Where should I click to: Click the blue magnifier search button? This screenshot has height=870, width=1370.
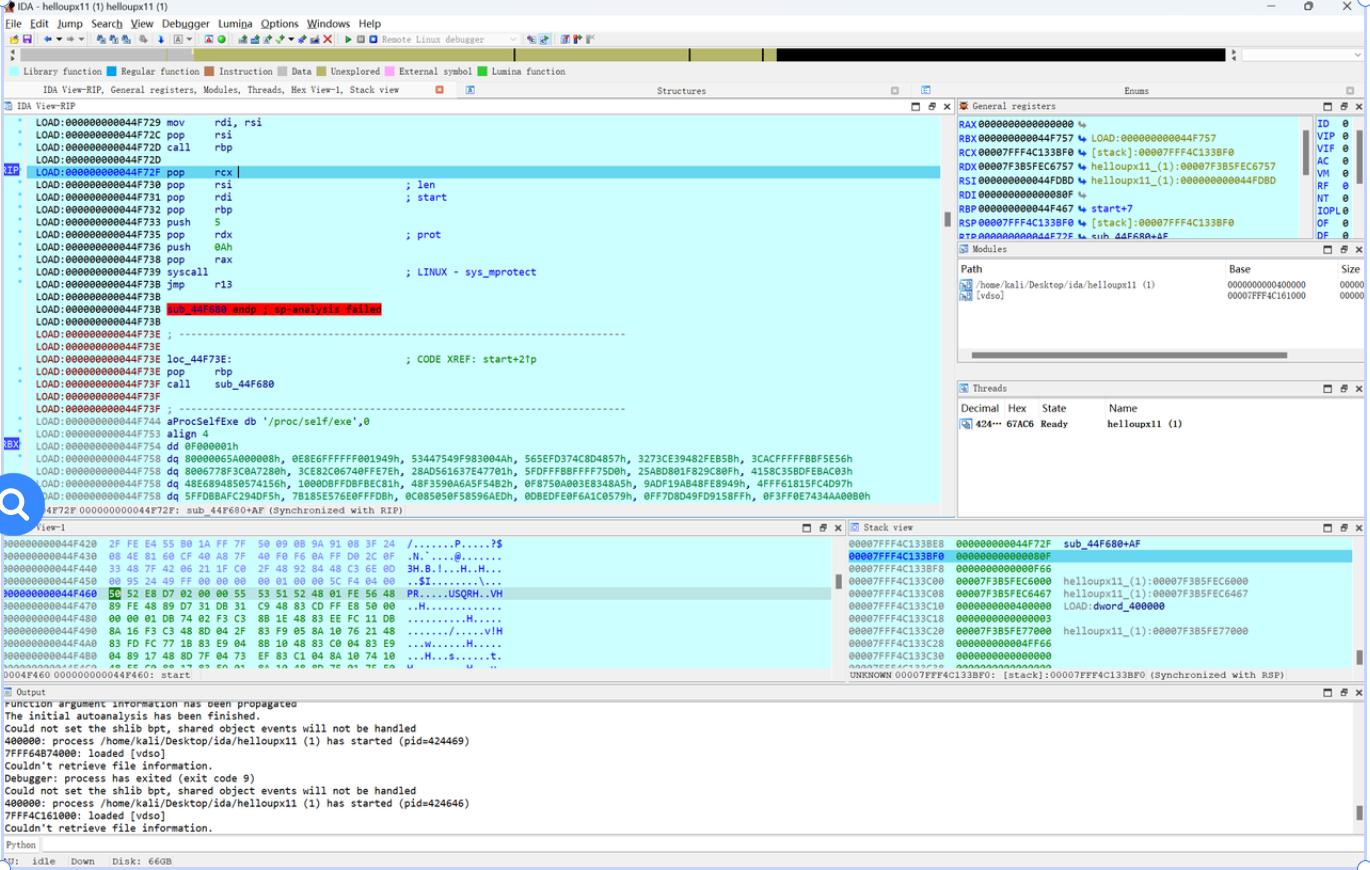click(15, 506)
